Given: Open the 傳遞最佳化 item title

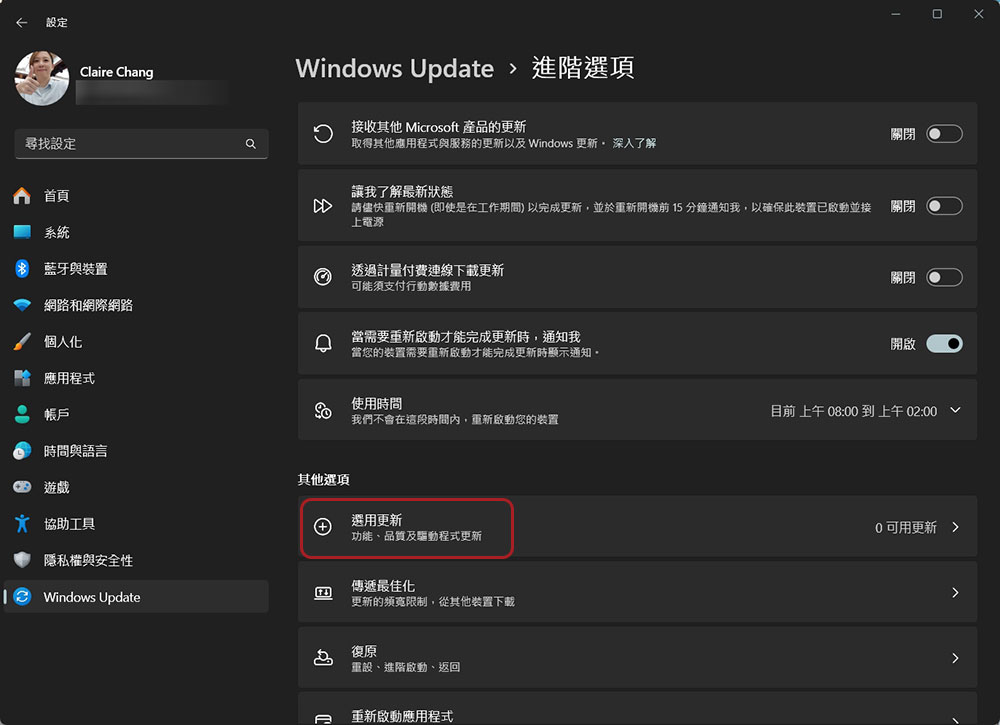Looking at the screenshot, I should tap(383, 585).
